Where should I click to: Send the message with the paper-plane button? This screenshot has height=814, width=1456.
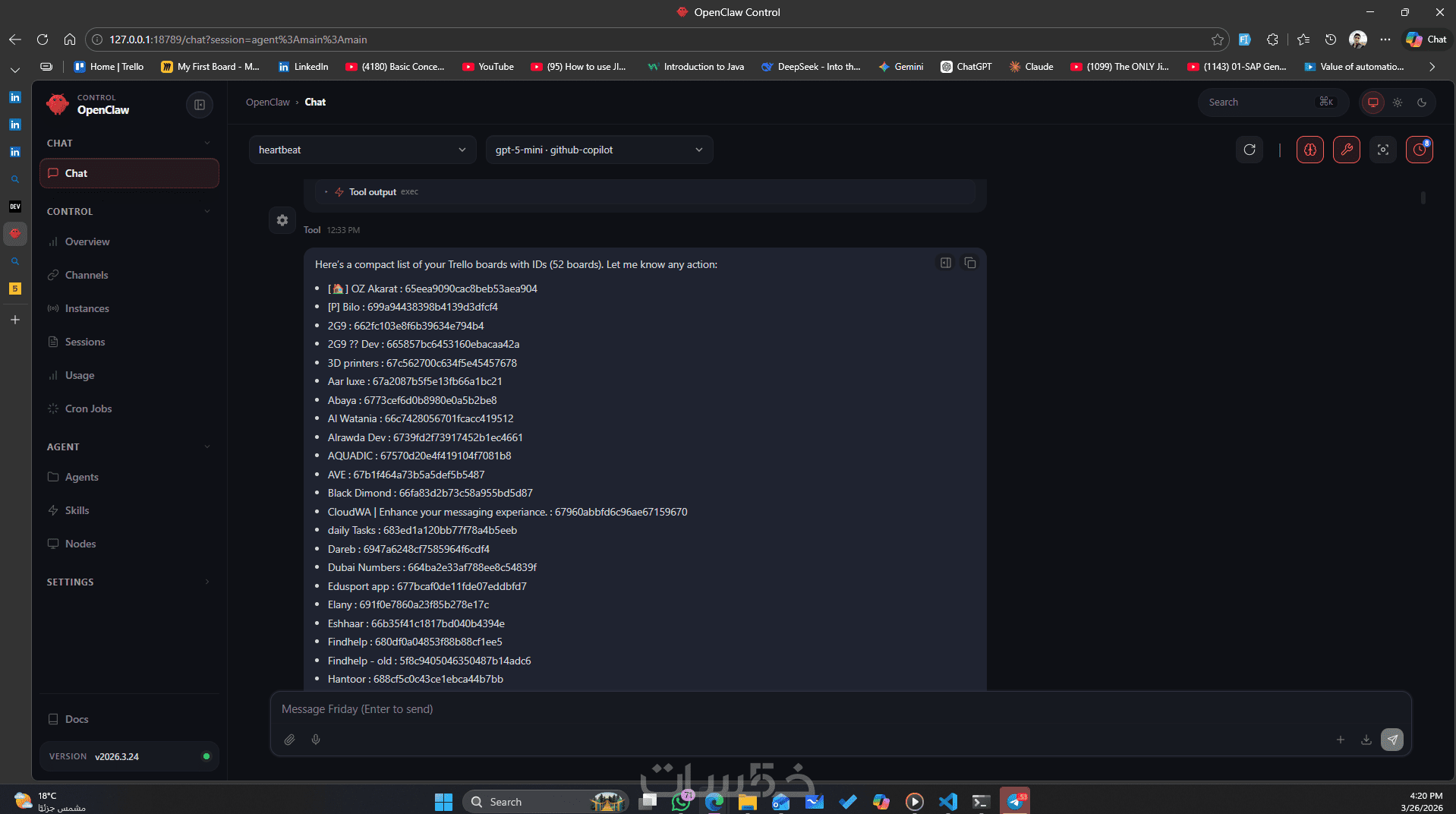(1392, 740)
